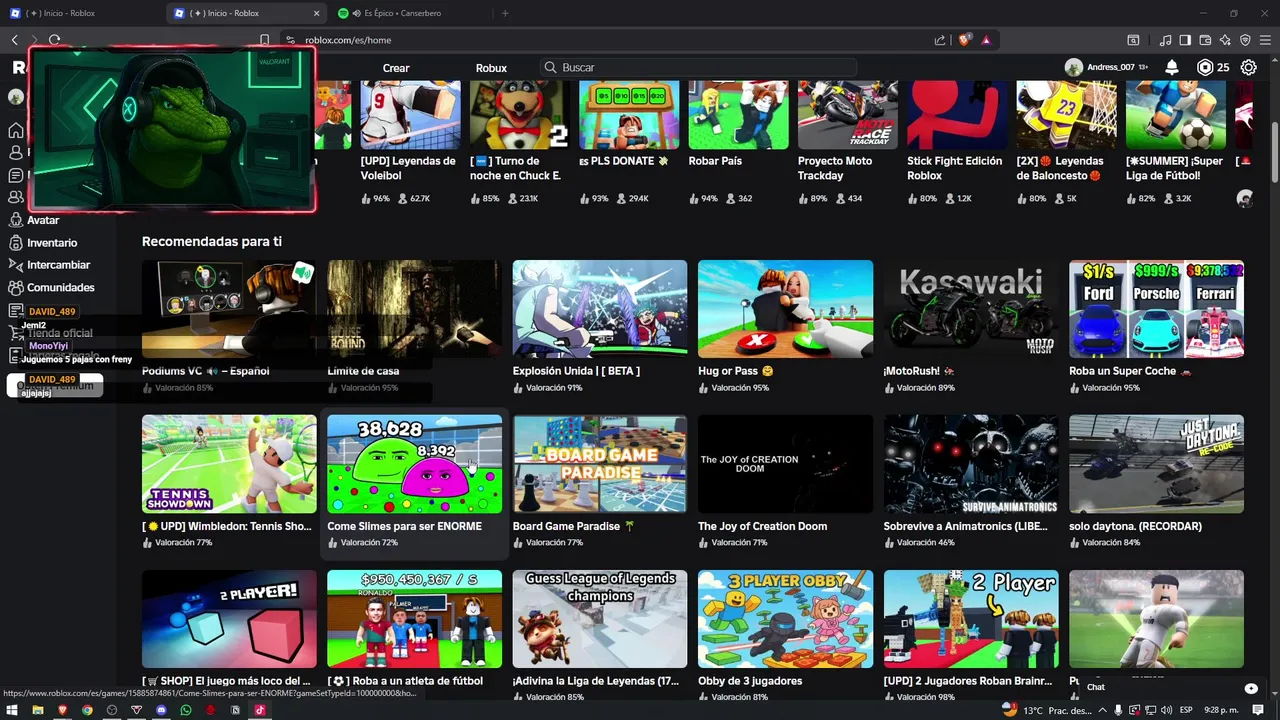The width and height of the screenshot is (1280, 720).
Task: Open the profile icon in the sidebar
Action: pos(16,153)
